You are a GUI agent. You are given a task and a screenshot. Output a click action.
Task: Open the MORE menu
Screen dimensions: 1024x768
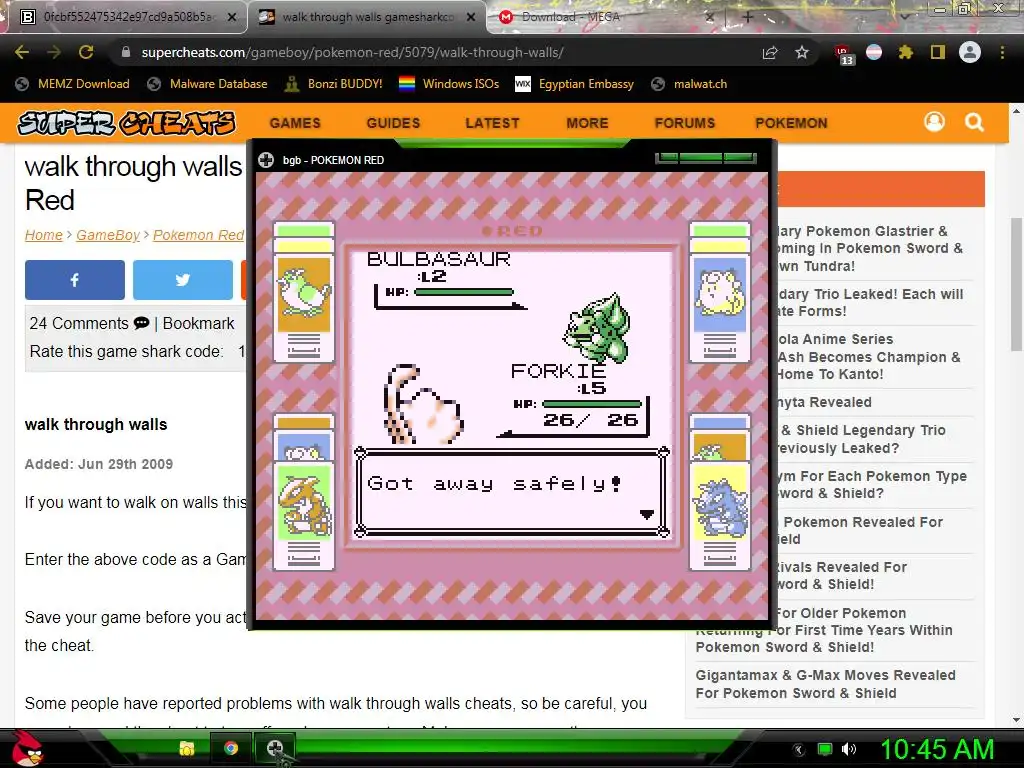tap(588, 123)
